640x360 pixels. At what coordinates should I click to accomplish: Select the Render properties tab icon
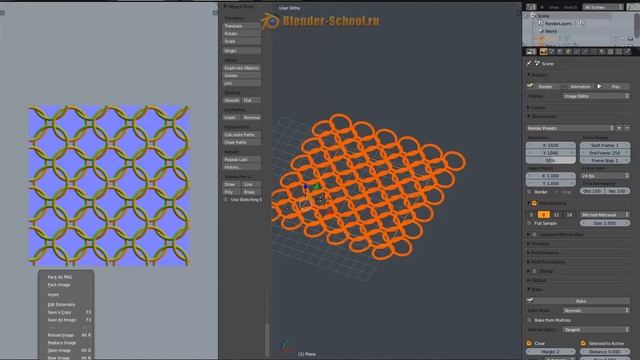pyautogui.click(x=543, y=51)
